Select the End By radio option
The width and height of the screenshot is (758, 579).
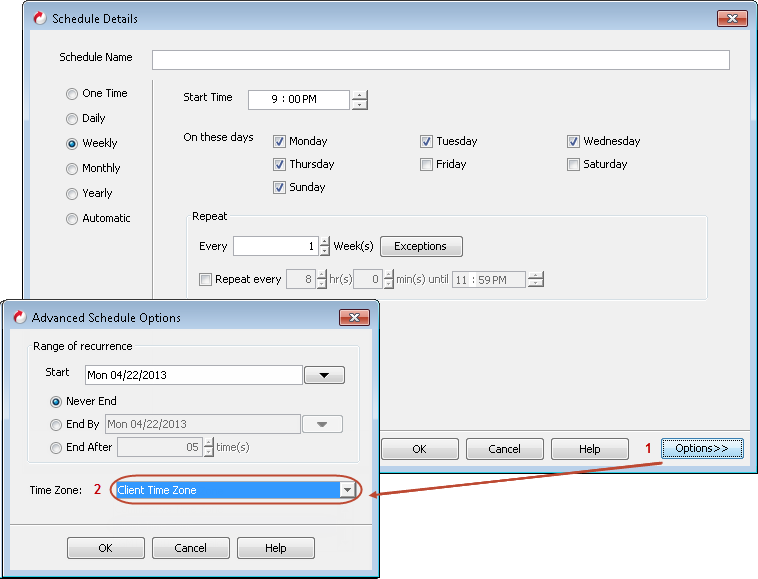coord(57,424)
